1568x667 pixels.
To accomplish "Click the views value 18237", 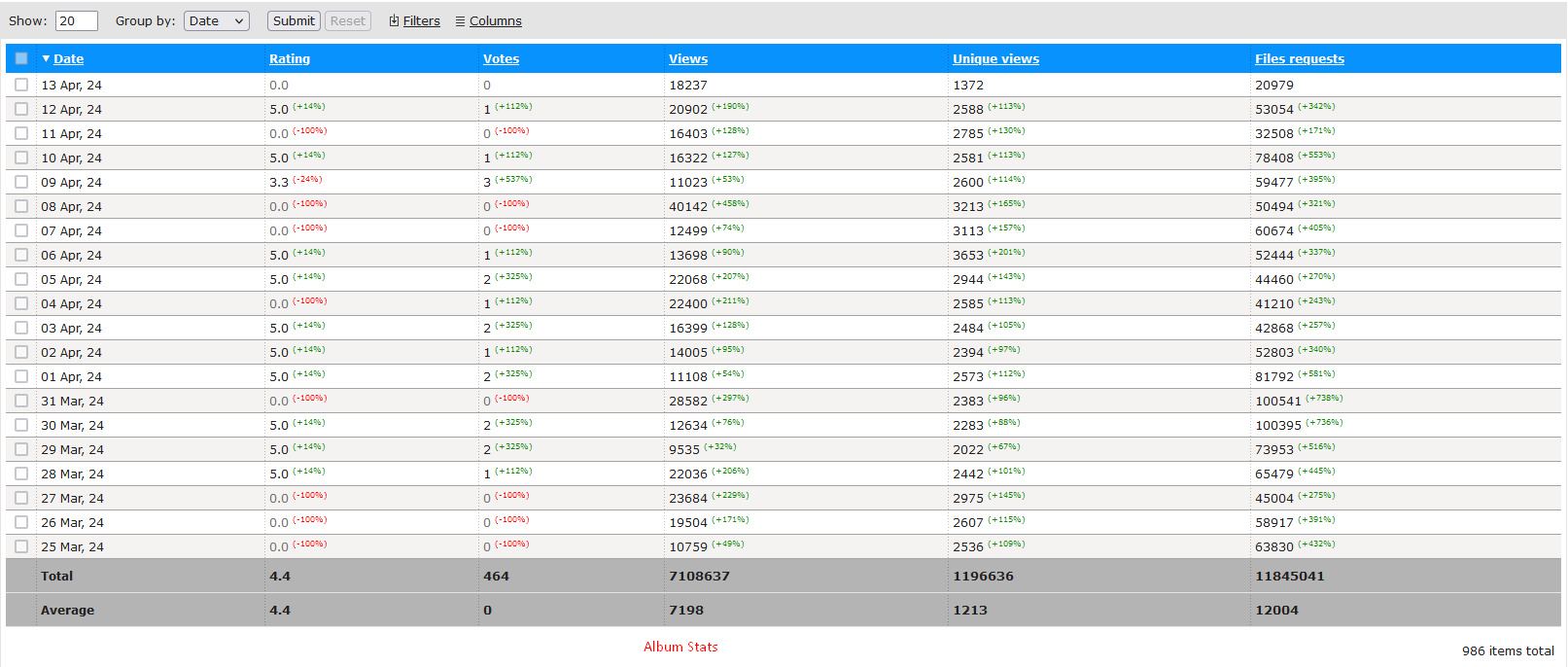I will pyautogui.click(x=688, y=86).
